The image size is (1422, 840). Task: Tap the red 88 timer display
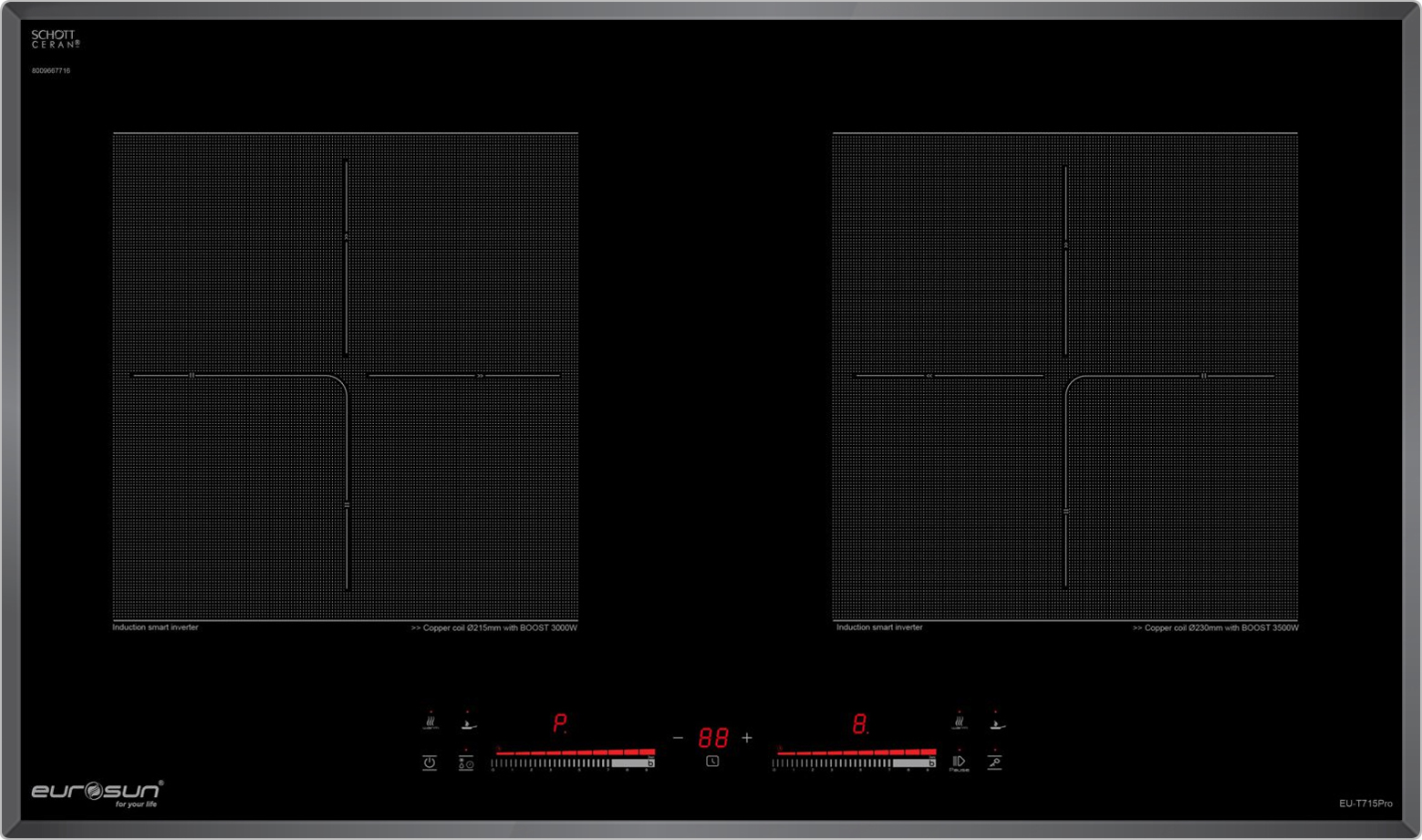(x=713, y=738)
